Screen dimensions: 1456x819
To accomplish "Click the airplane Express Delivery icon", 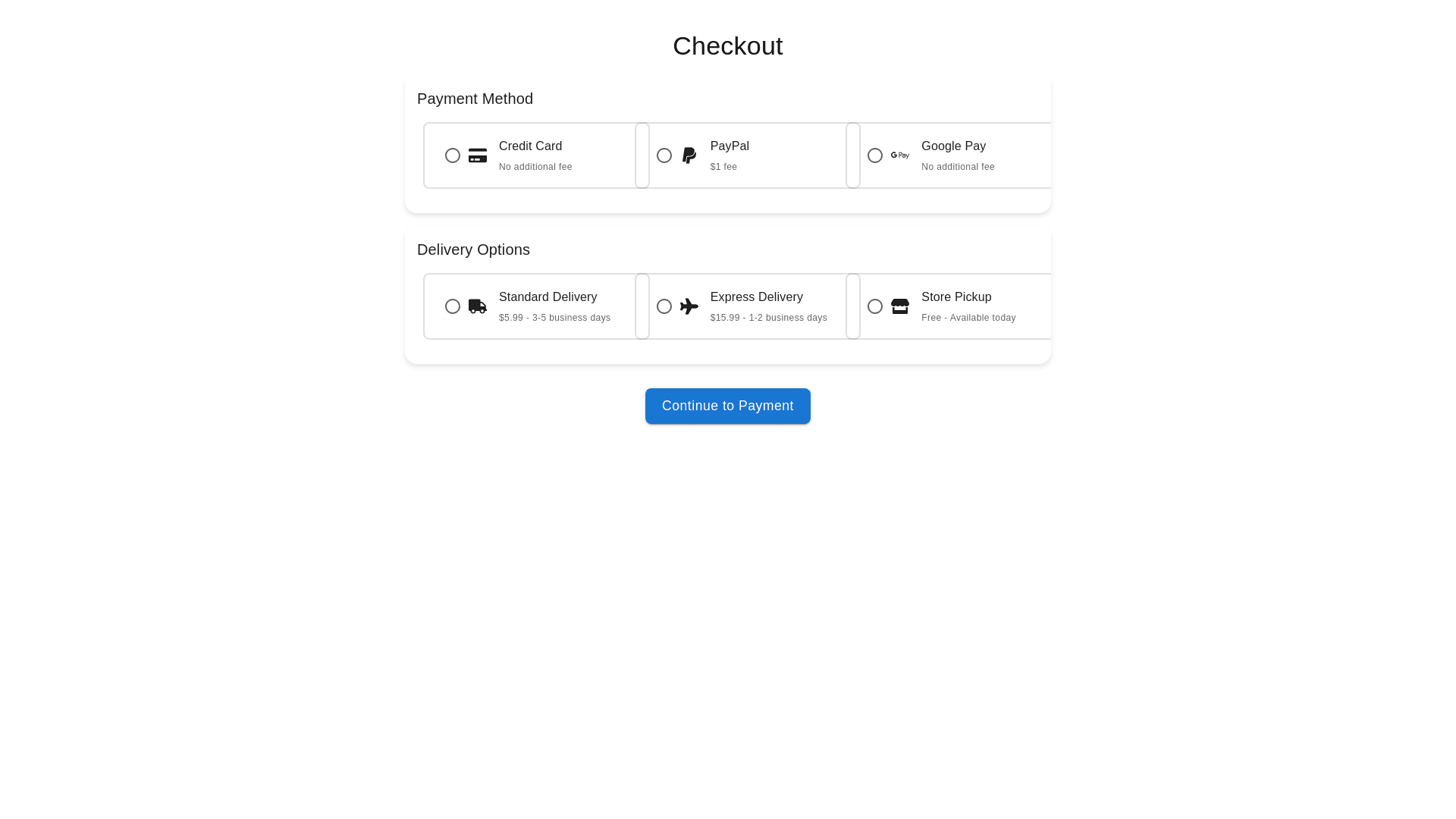I will coord(689,306).
